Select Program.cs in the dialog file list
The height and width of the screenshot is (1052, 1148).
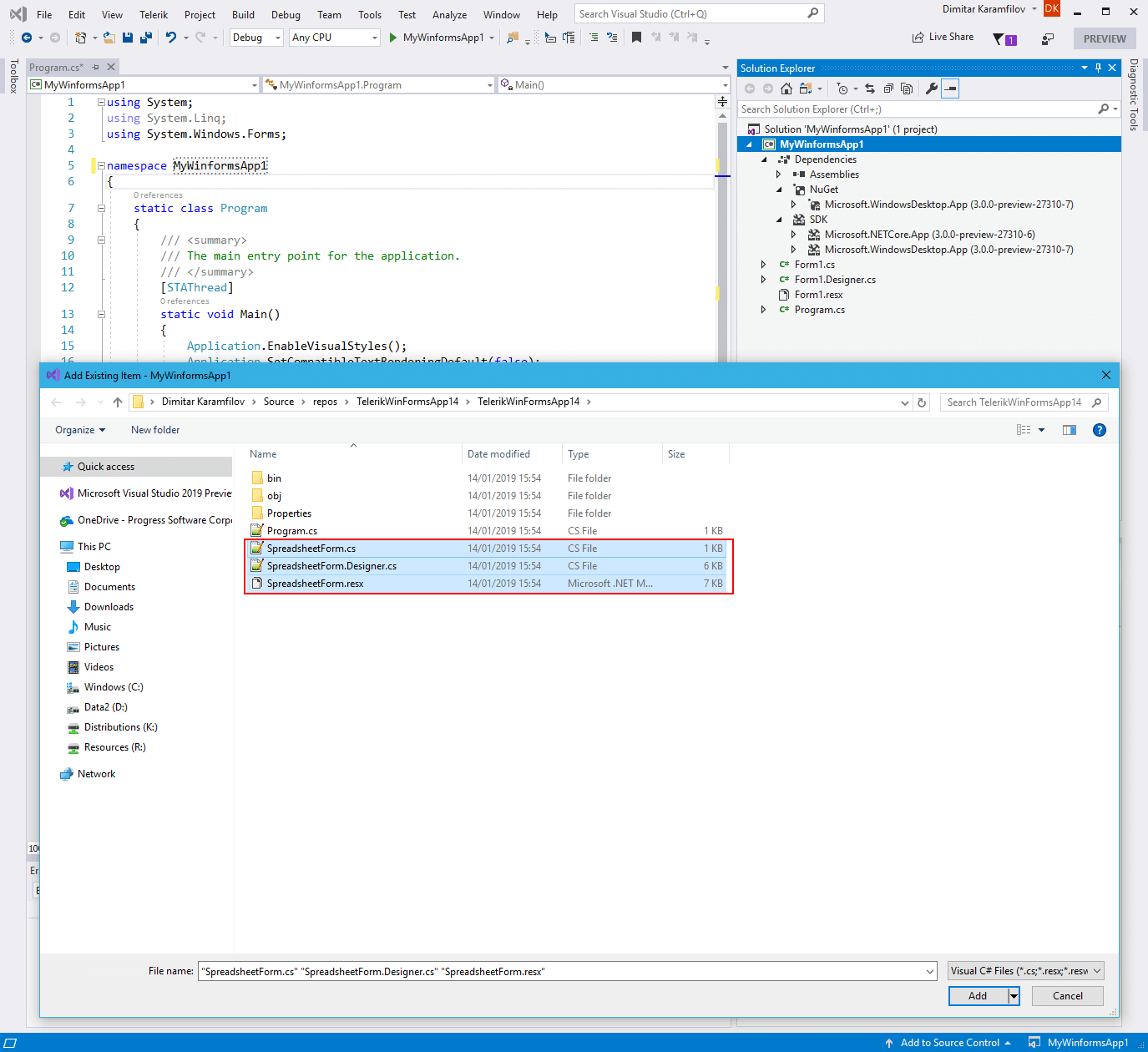488,531
